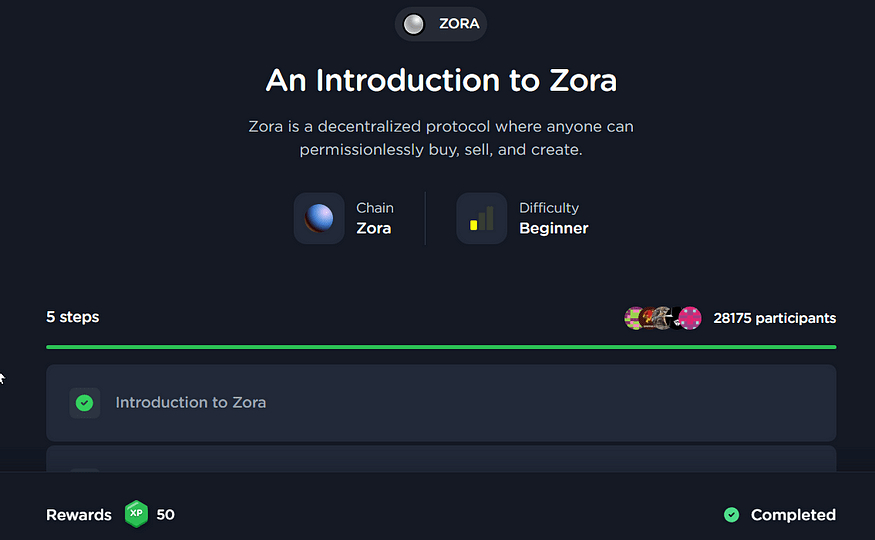The width and height of the screenshot is (875, 540).
Task: Expand the second step row below
Action: pyautogui.click(x=440, y=460)
